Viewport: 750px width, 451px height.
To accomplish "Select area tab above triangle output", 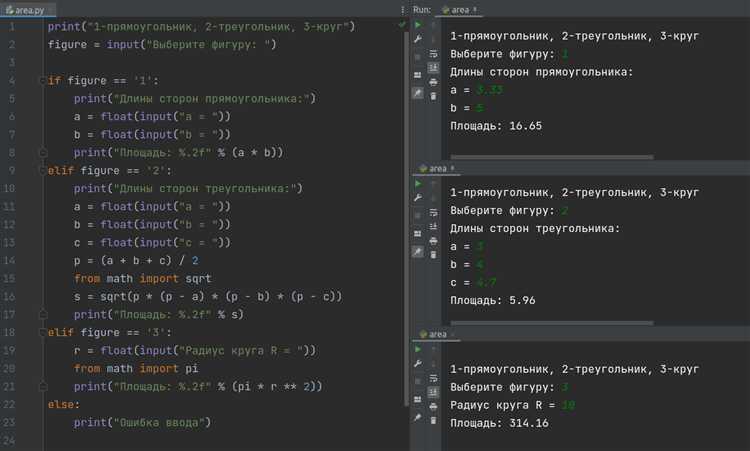I will tap(436, 168).
